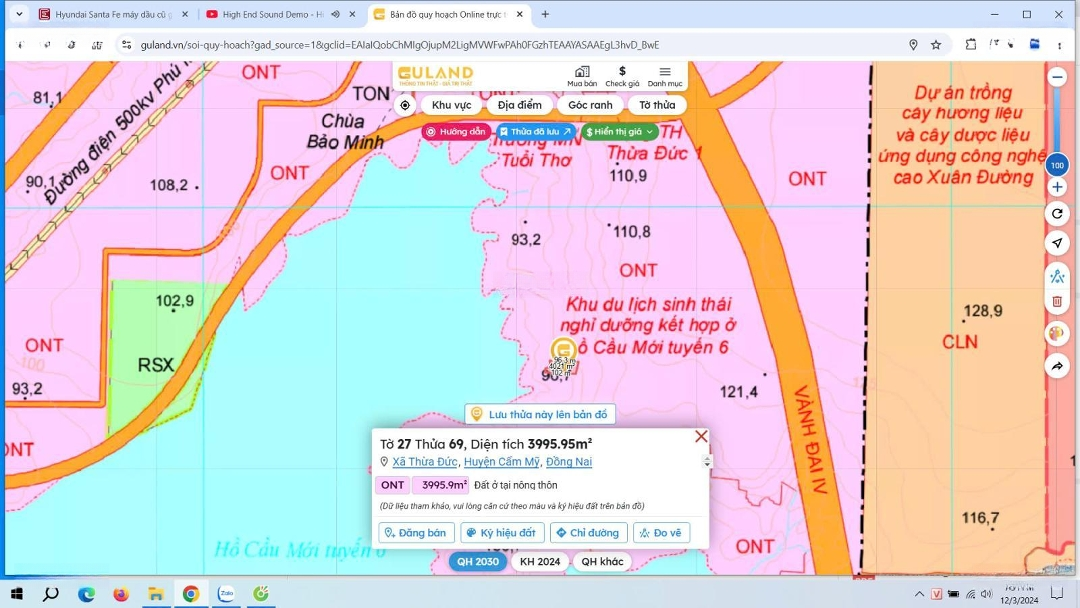Image resolution: width=1080 pixels, height=608 pixels.
Task: Click the Check giá dollar icon
Action: click(622, 76)
